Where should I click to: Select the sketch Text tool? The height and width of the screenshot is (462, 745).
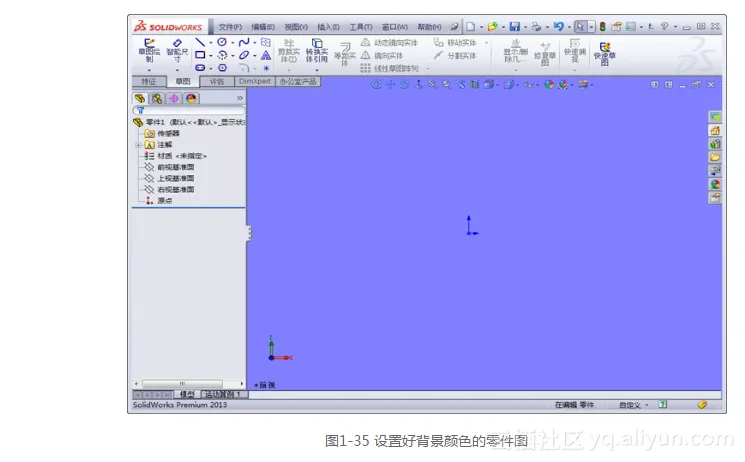pos(266,55)
